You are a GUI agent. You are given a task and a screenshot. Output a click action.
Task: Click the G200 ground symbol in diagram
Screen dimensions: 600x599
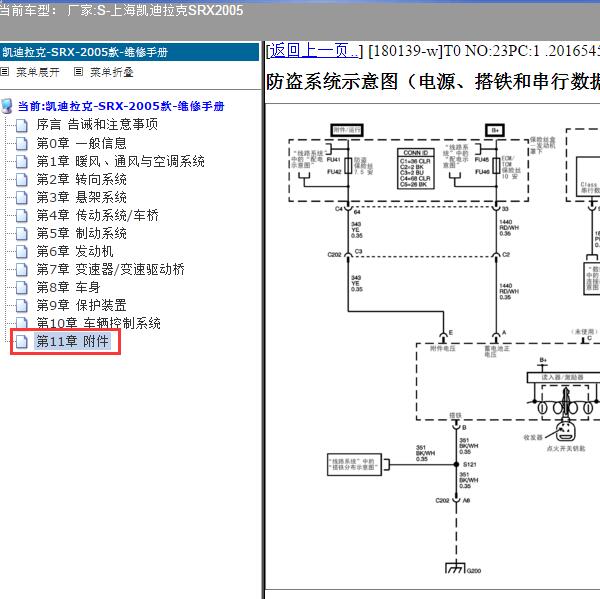pos(456,568)
